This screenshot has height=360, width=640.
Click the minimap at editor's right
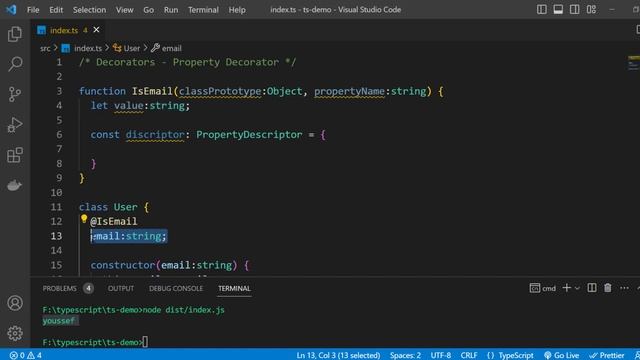(x=633, y=63)
